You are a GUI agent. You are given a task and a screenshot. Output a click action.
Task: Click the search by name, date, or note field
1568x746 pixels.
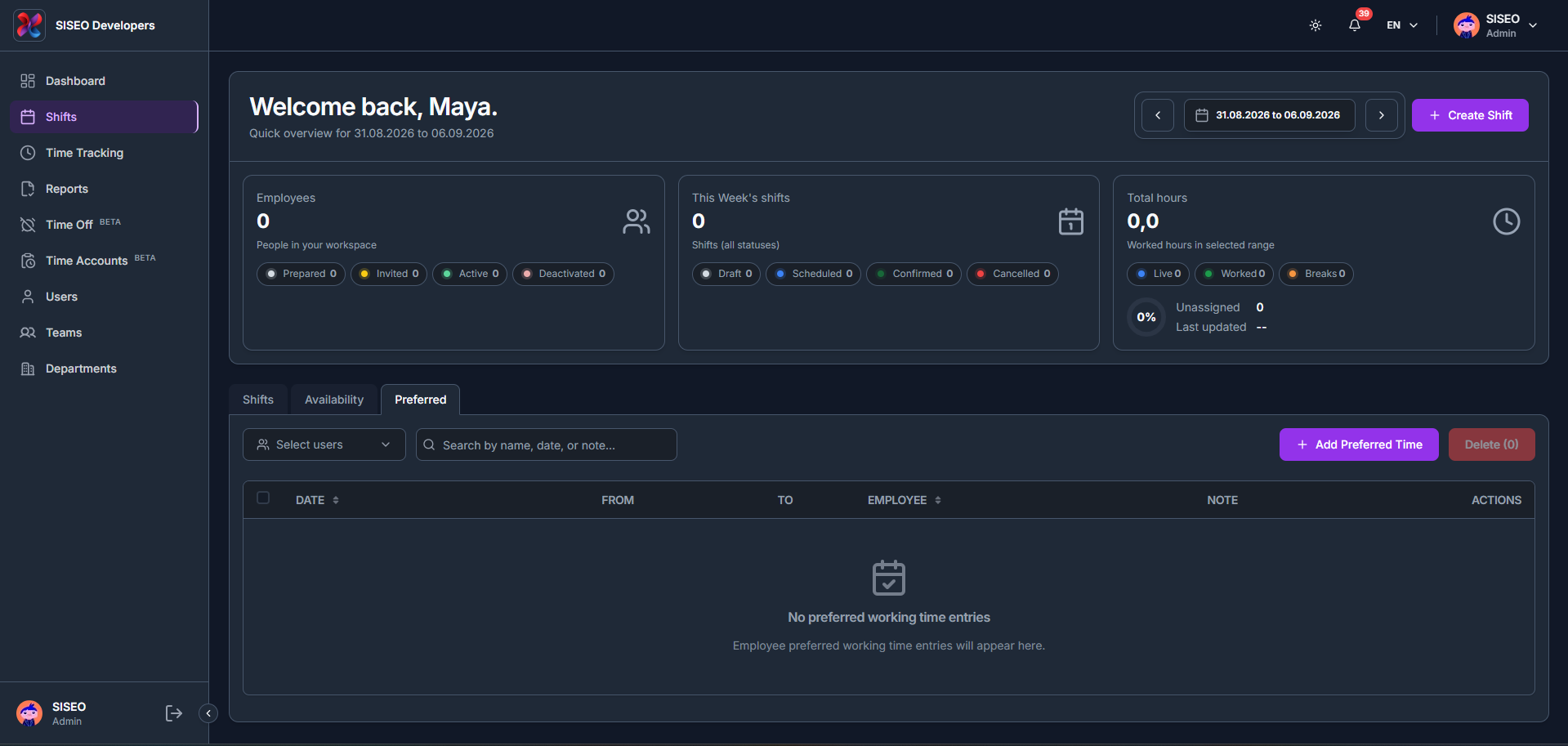coord(547,444)
